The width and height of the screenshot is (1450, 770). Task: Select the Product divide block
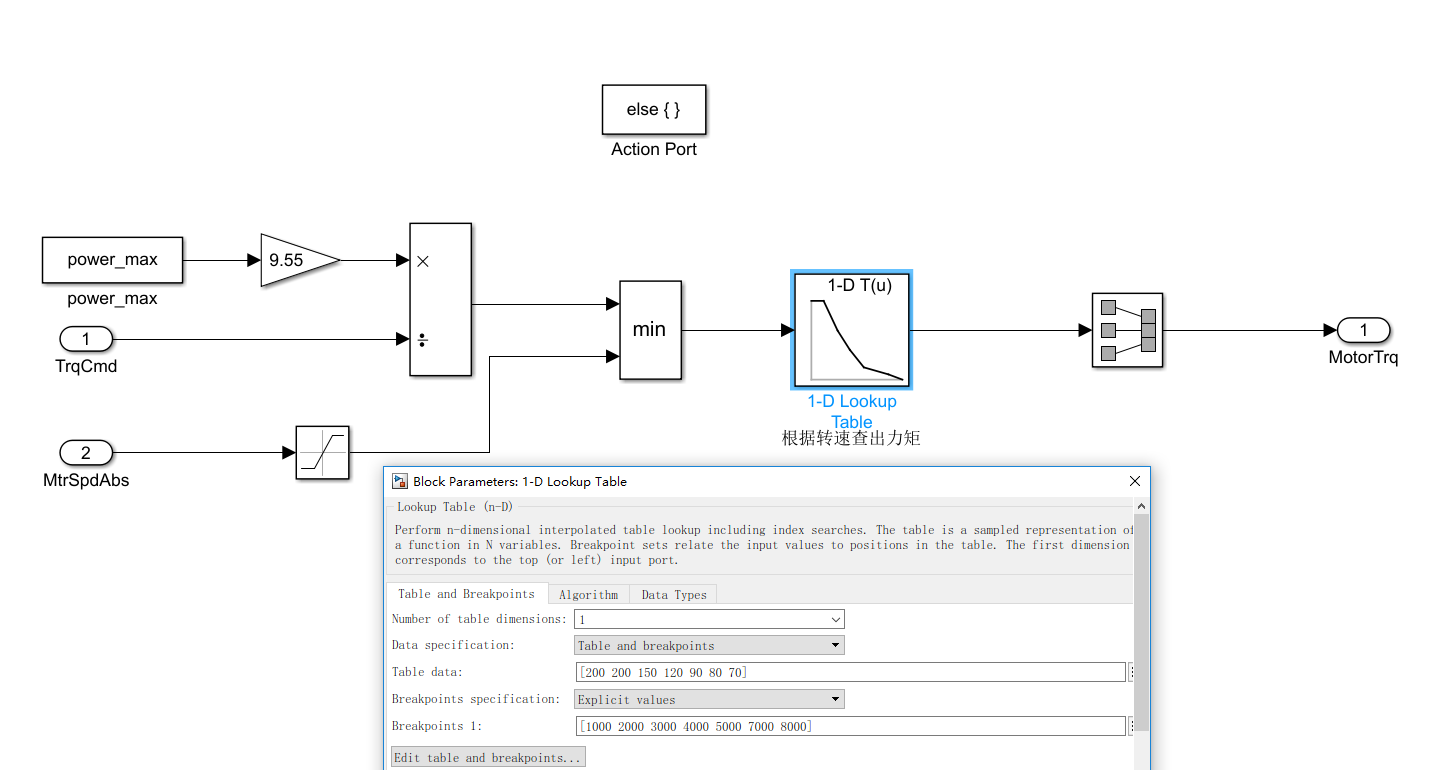[440, 300]
